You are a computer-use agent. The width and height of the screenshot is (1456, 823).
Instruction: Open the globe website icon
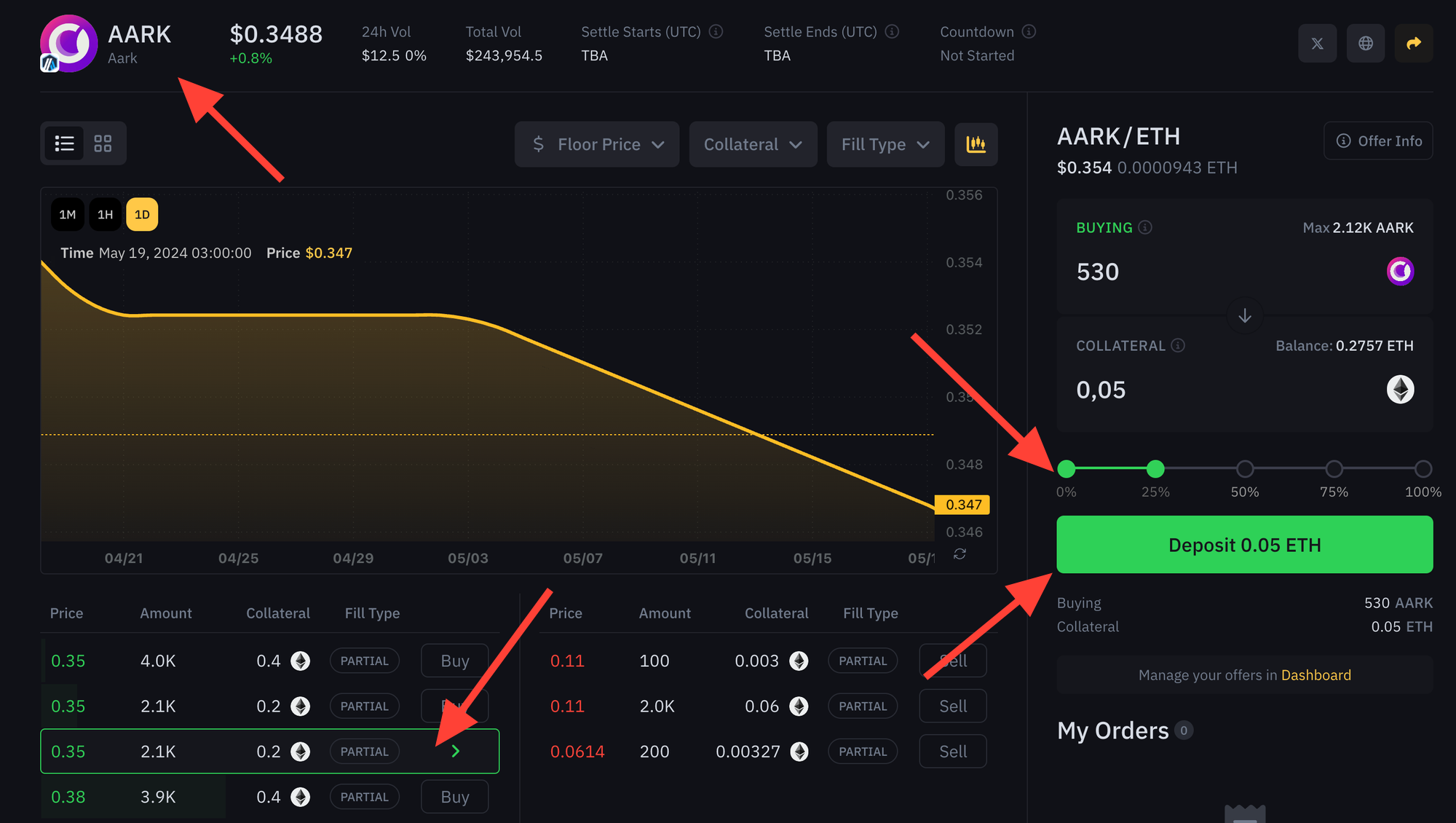pyautogui.click(x=1366, y=44)
